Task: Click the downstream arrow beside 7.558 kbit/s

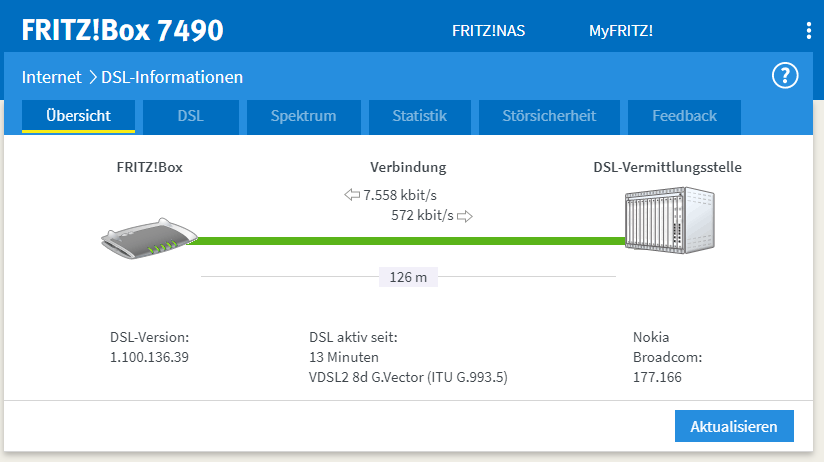Action: (351, 195)
